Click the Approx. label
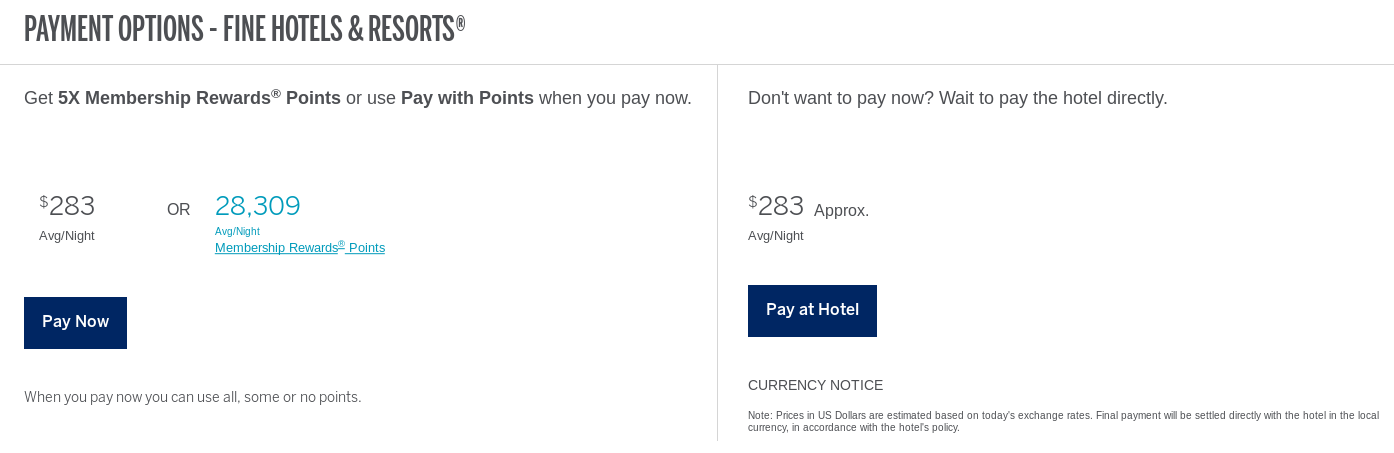 pos(841,211)
